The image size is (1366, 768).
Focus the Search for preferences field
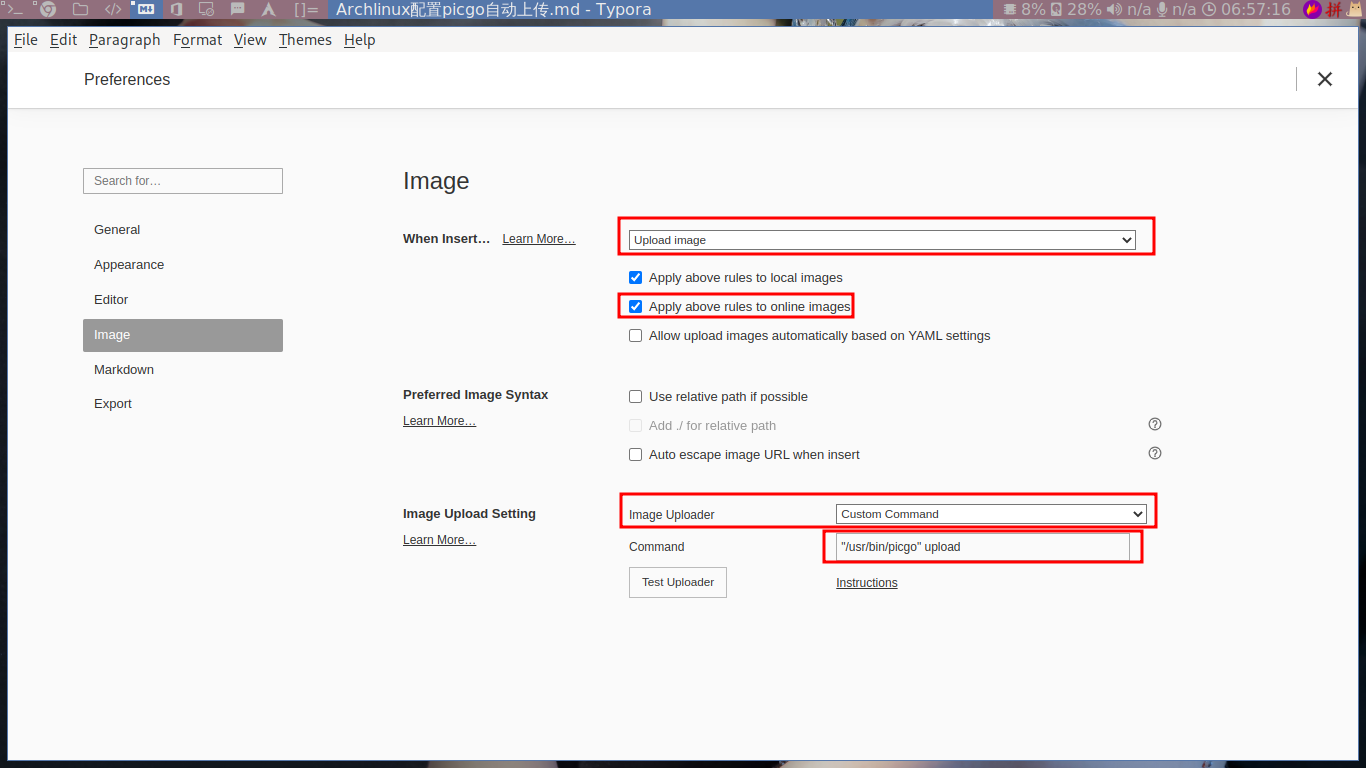pos(183,181)
